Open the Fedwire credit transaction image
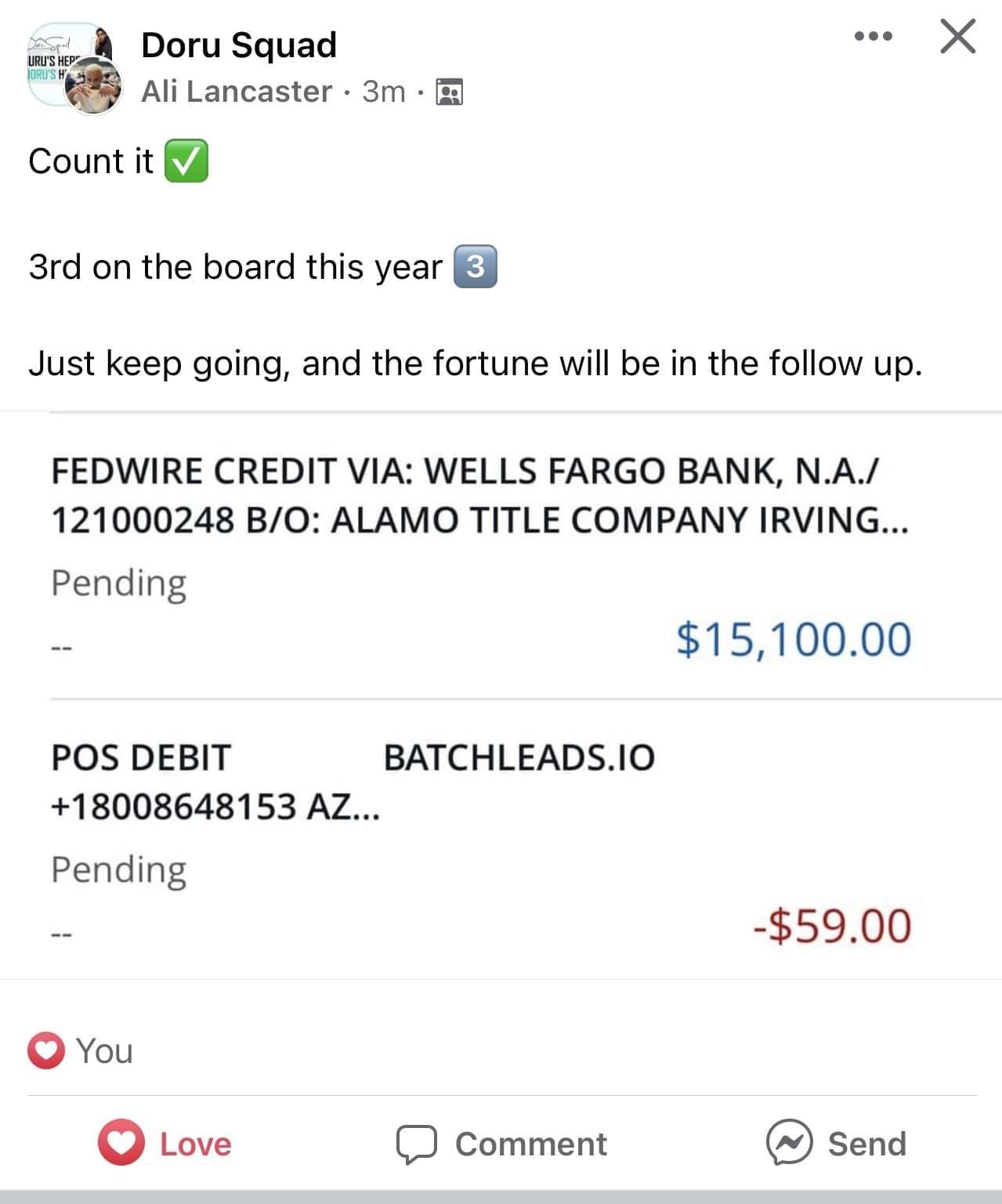The width and height of the screenshot is (1002, 1204). click(x=481, y=556)
